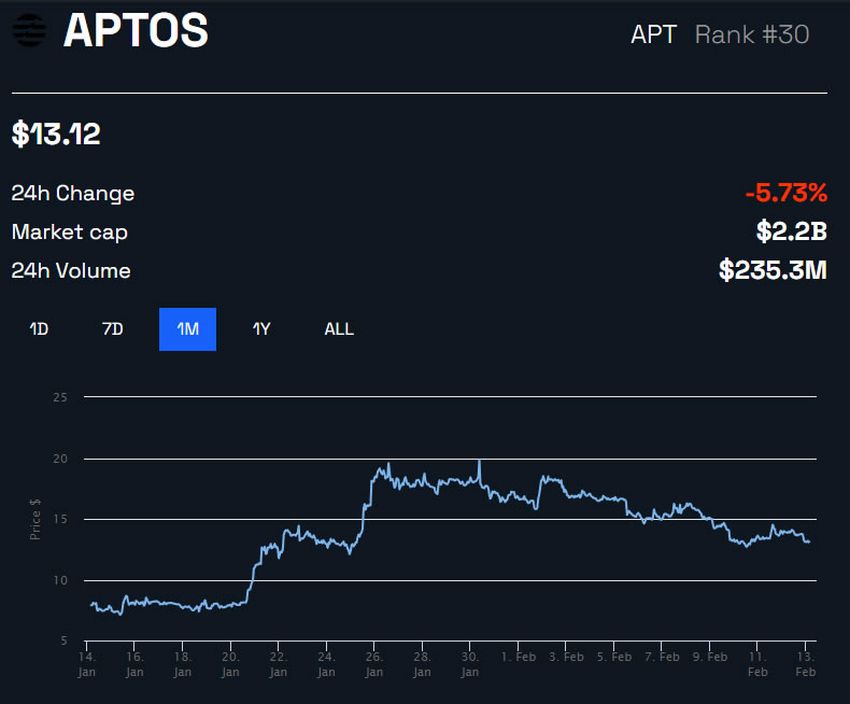The image size is (850, 704).
Task: Click the $2.2B market cap value
Action: tap(791, 231)
